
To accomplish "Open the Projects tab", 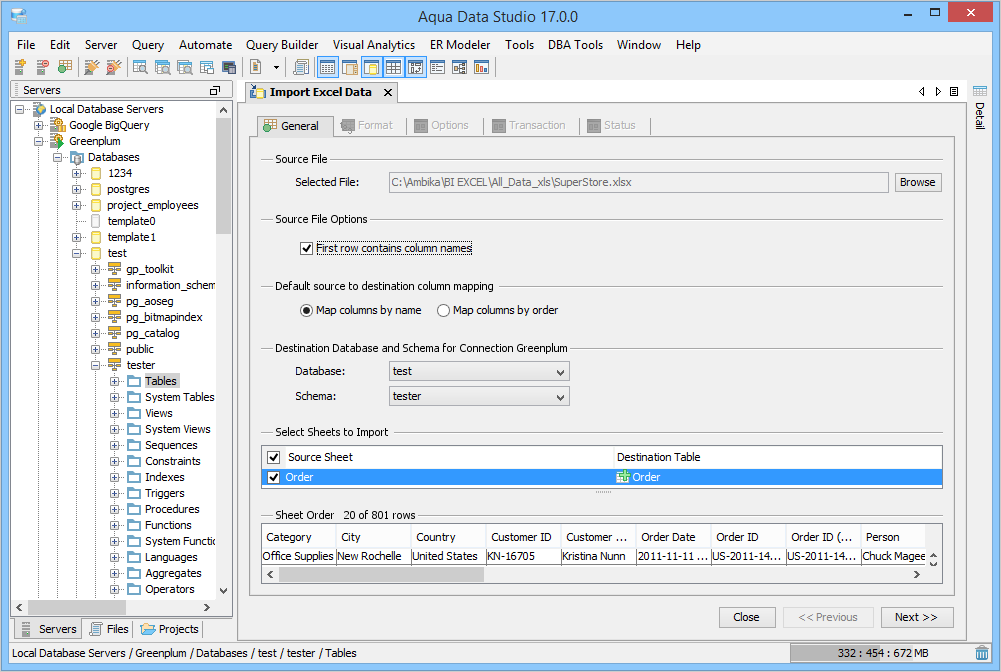I will 169,629.
